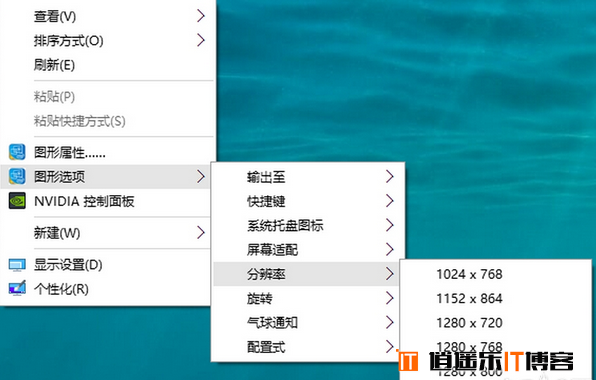Click the monitor icon beside 显示设置(D)

click(x=17, y=265)
